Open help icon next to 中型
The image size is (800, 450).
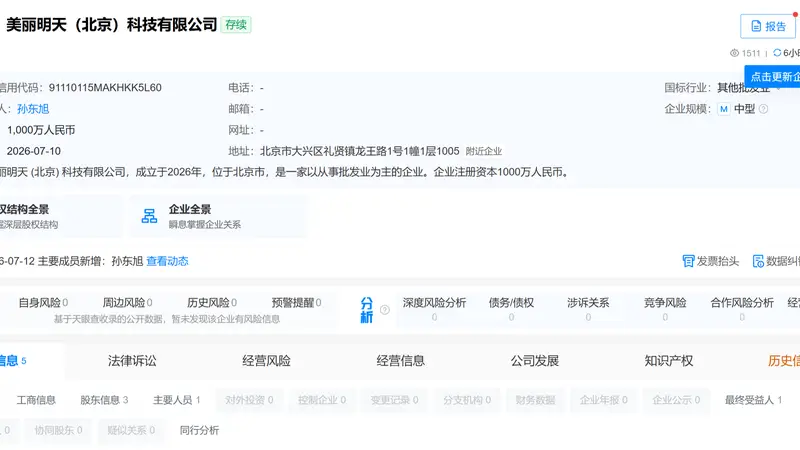pos(763,109)
